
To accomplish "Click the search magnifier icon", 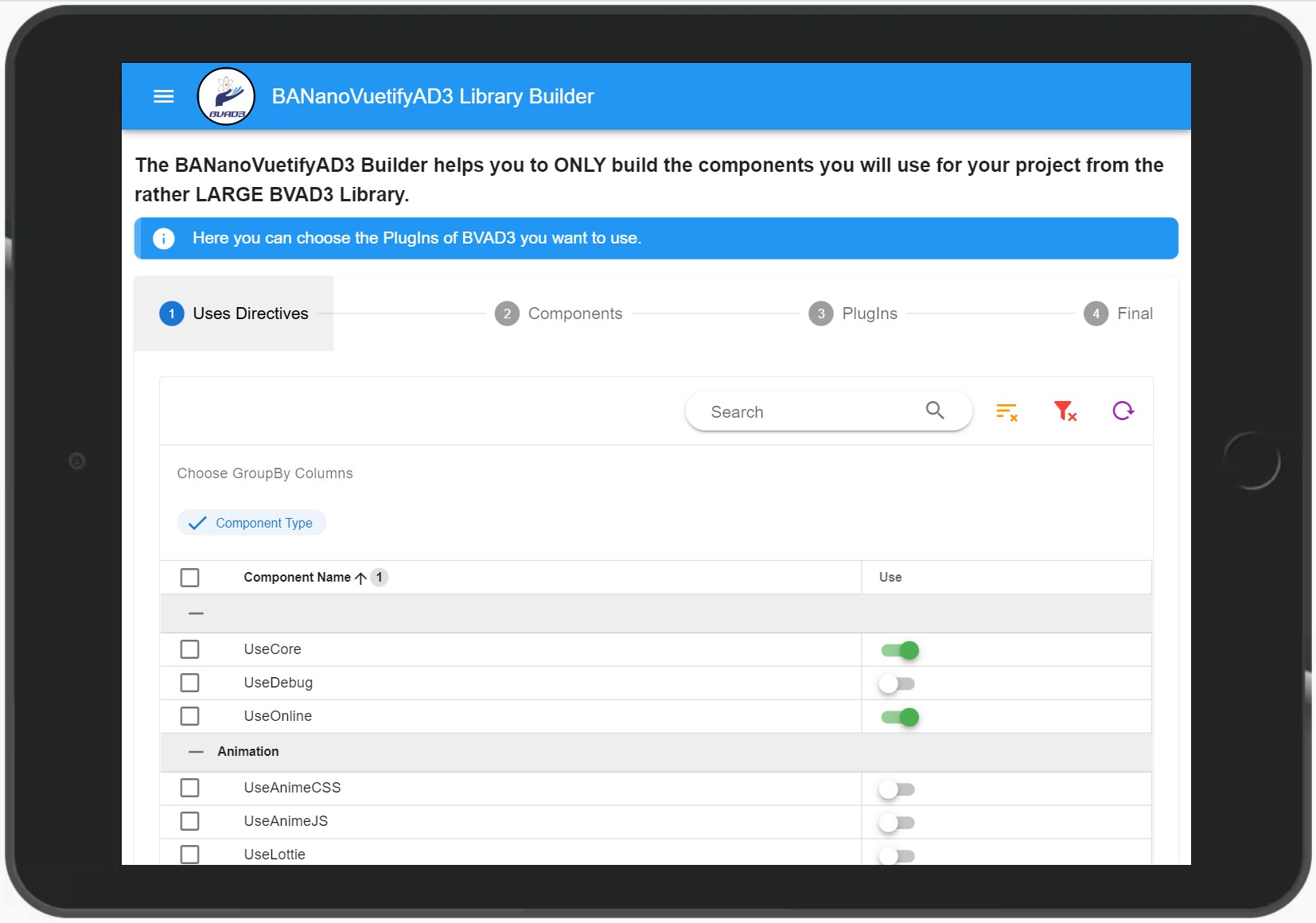I will coord(935,411).
